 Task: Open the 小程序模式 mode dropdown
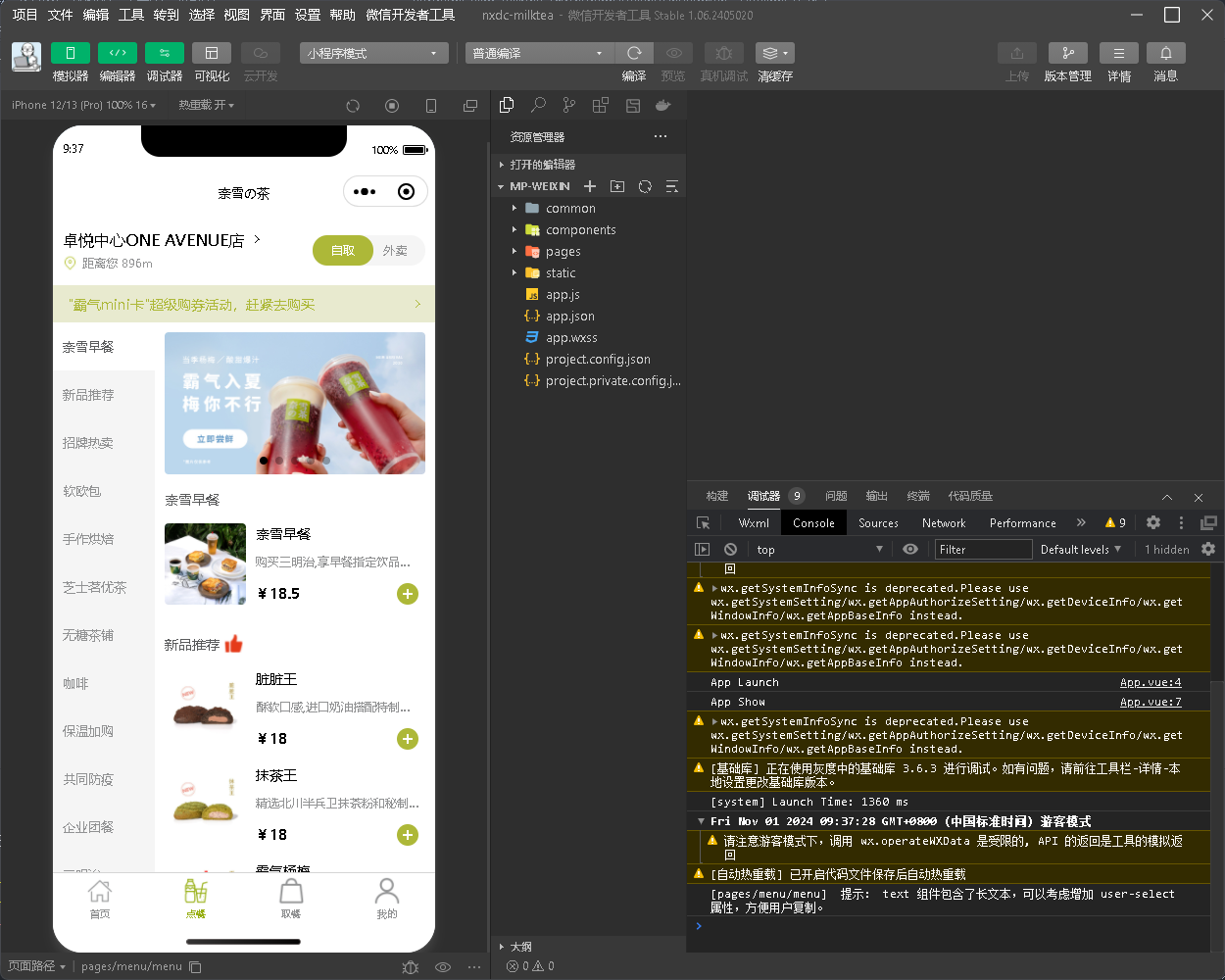coord(374,53)
